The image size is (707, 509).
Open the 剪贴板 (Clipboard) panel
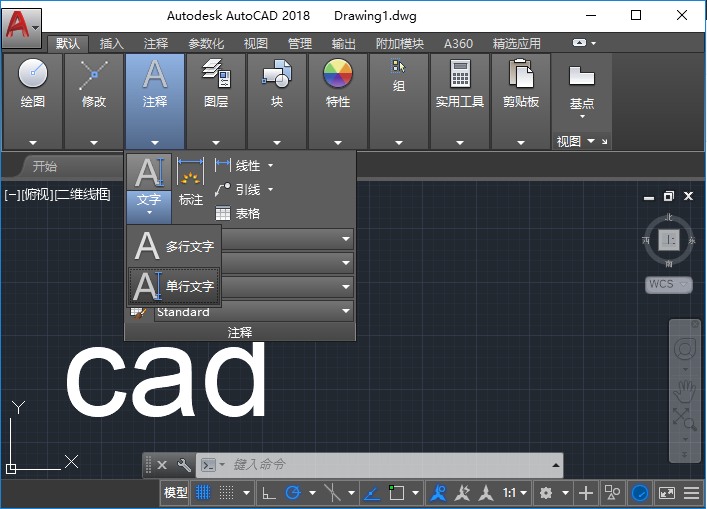pos(521,101)
